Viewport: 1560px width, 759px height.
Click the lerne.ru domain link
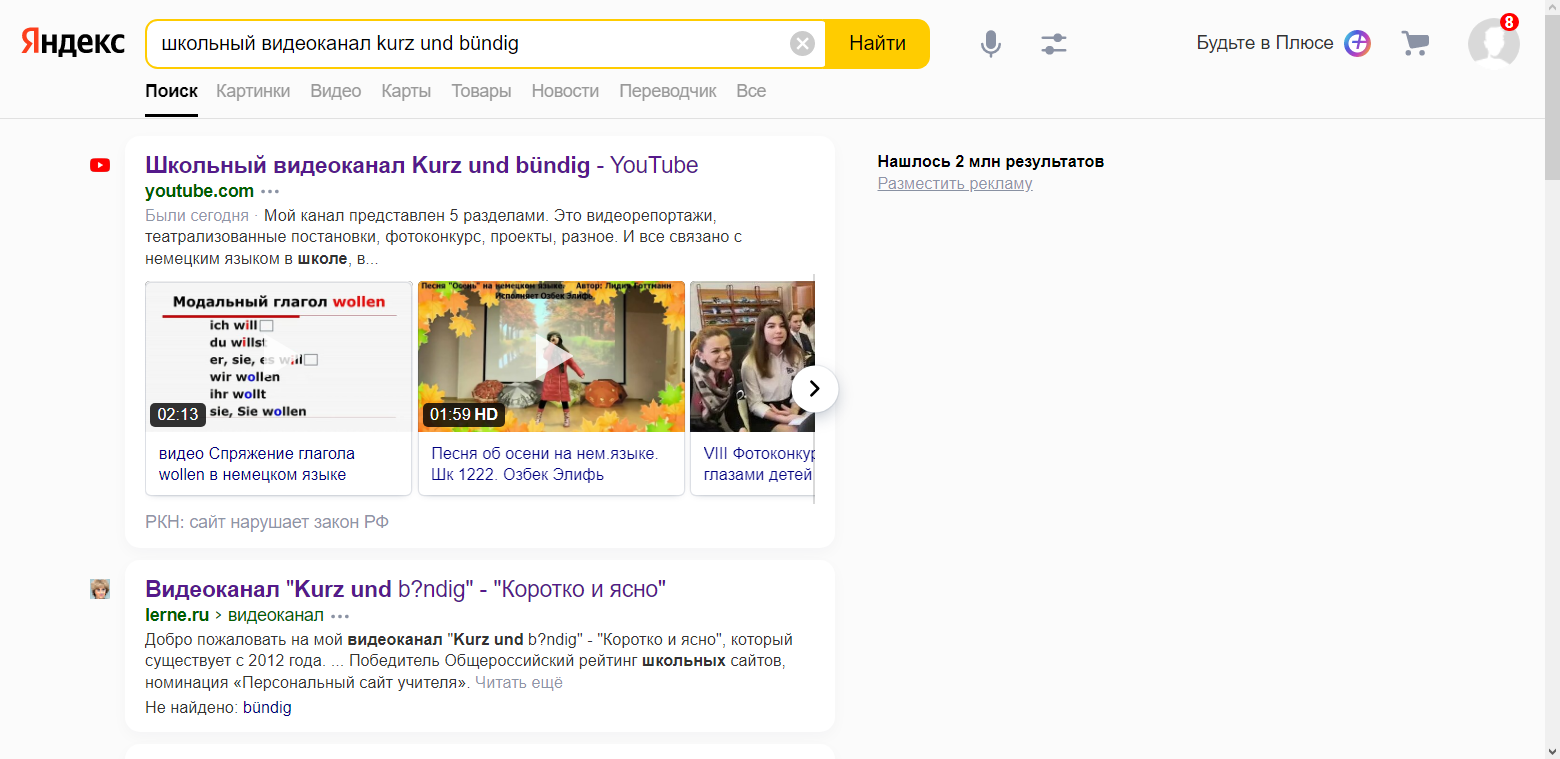click(177, 615)
